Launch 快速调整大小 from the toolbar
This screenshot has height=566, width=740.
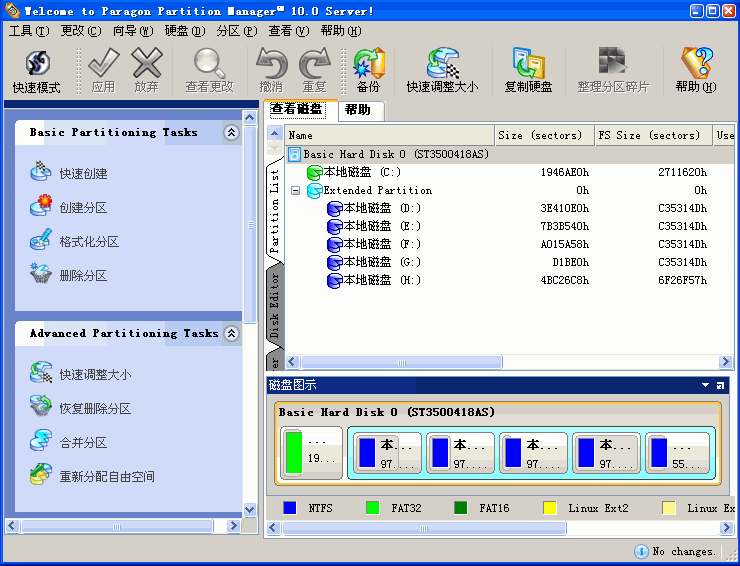[x=442, y=71]
